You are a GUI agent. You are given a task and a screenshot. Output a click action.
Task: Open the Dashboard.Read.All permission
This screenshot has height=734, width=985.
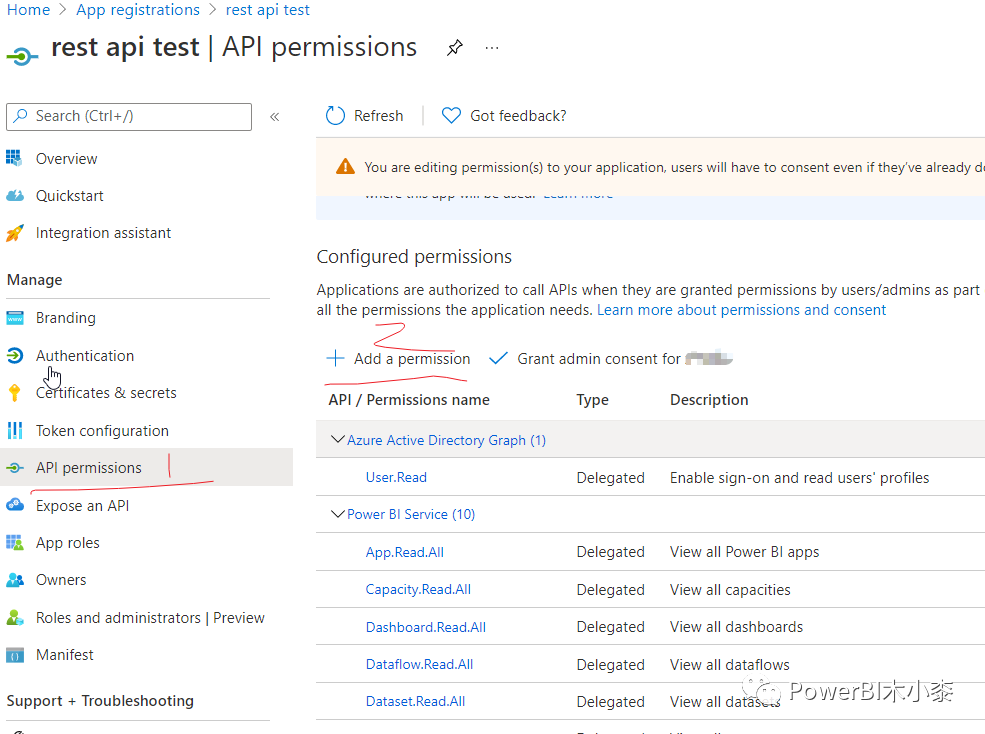point(426,627)
